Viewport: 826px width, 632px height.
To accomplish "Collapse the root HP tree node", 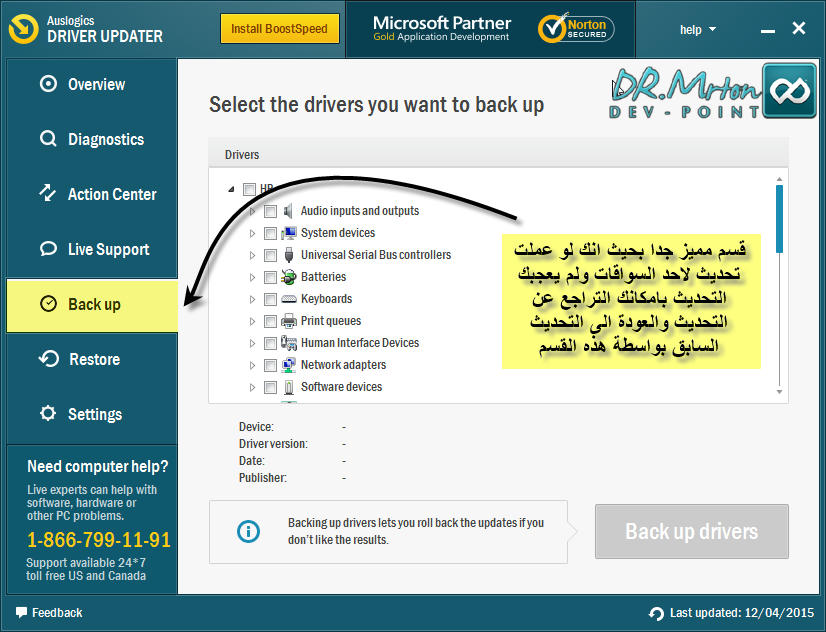I will click(x=231, y=189).
